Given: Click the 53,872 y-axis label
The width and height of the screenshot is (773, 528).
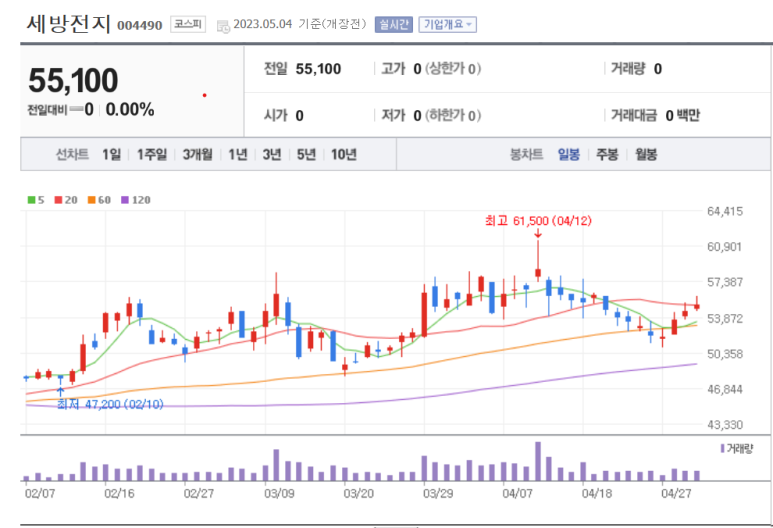Looking at the screenshot, I should 725,318.
